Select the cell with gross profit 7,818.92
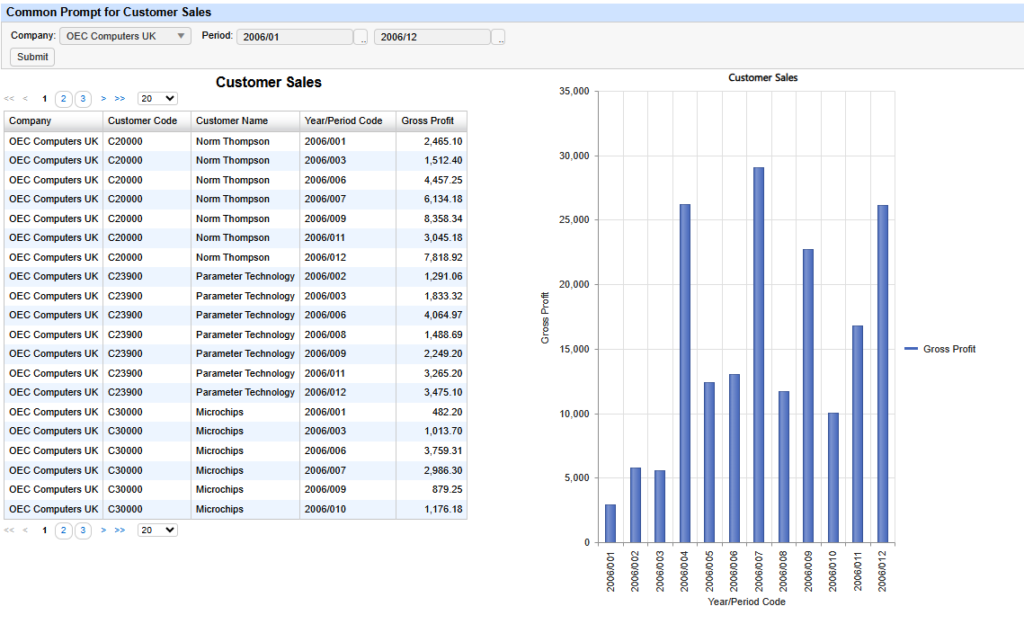 pos(432,257)
